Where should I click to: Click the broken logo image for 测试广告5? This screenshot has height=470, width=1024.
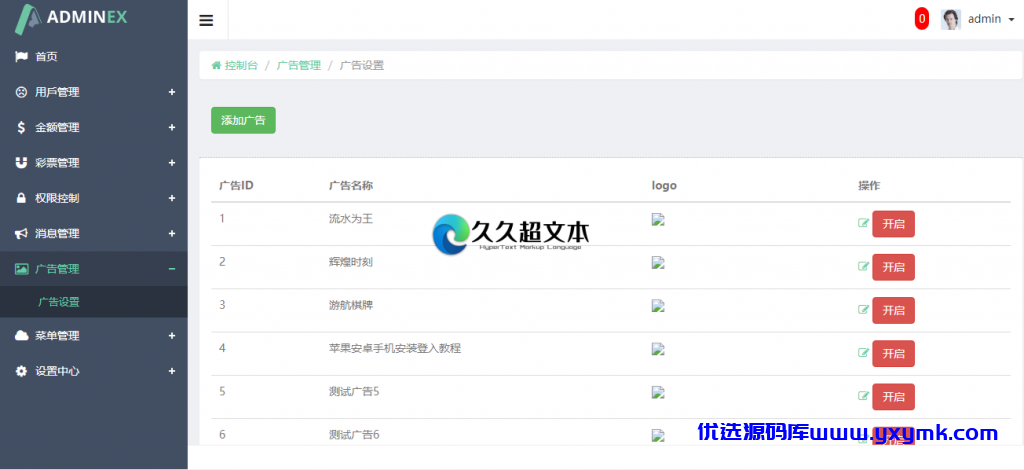(x=658, y=392)
